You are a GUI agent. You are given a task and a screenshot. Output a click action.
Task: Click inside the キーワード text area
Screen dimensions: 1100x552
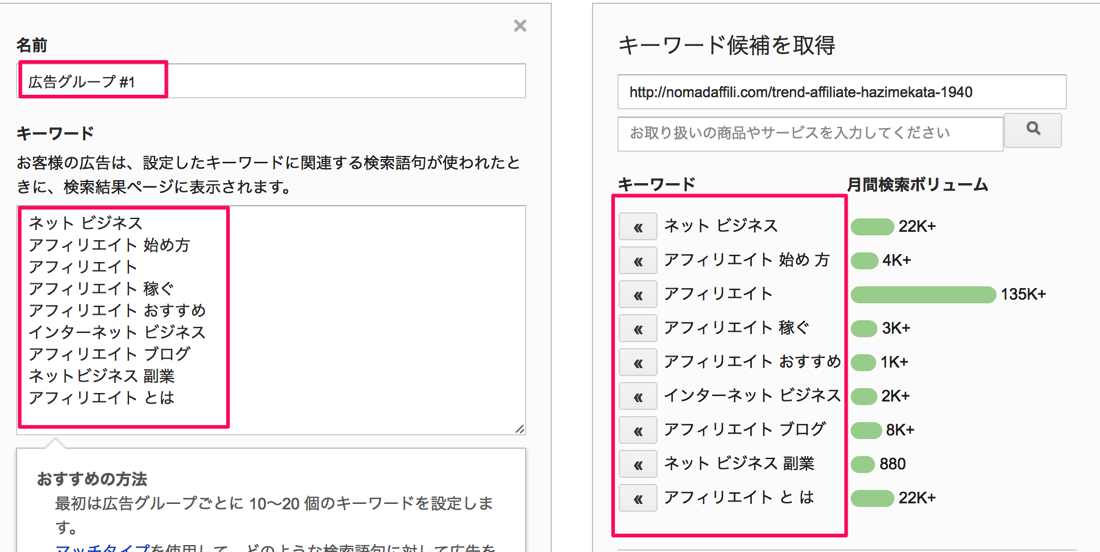click(x=271, y=320)
